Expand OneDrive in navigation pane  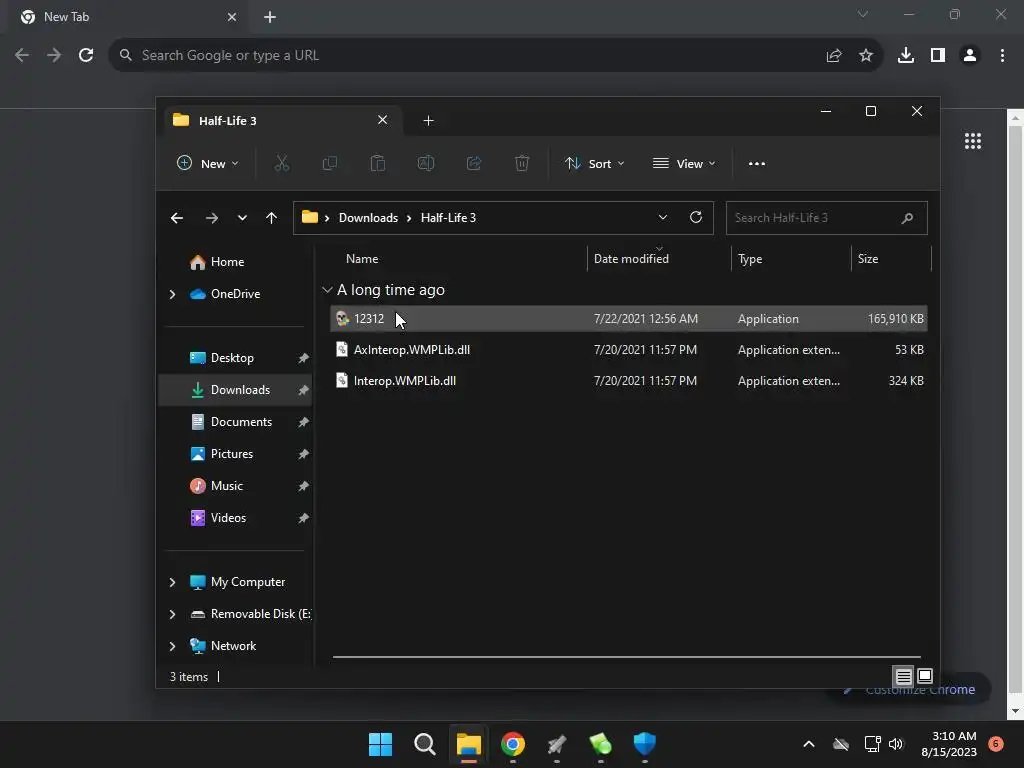tap(172, 295)
